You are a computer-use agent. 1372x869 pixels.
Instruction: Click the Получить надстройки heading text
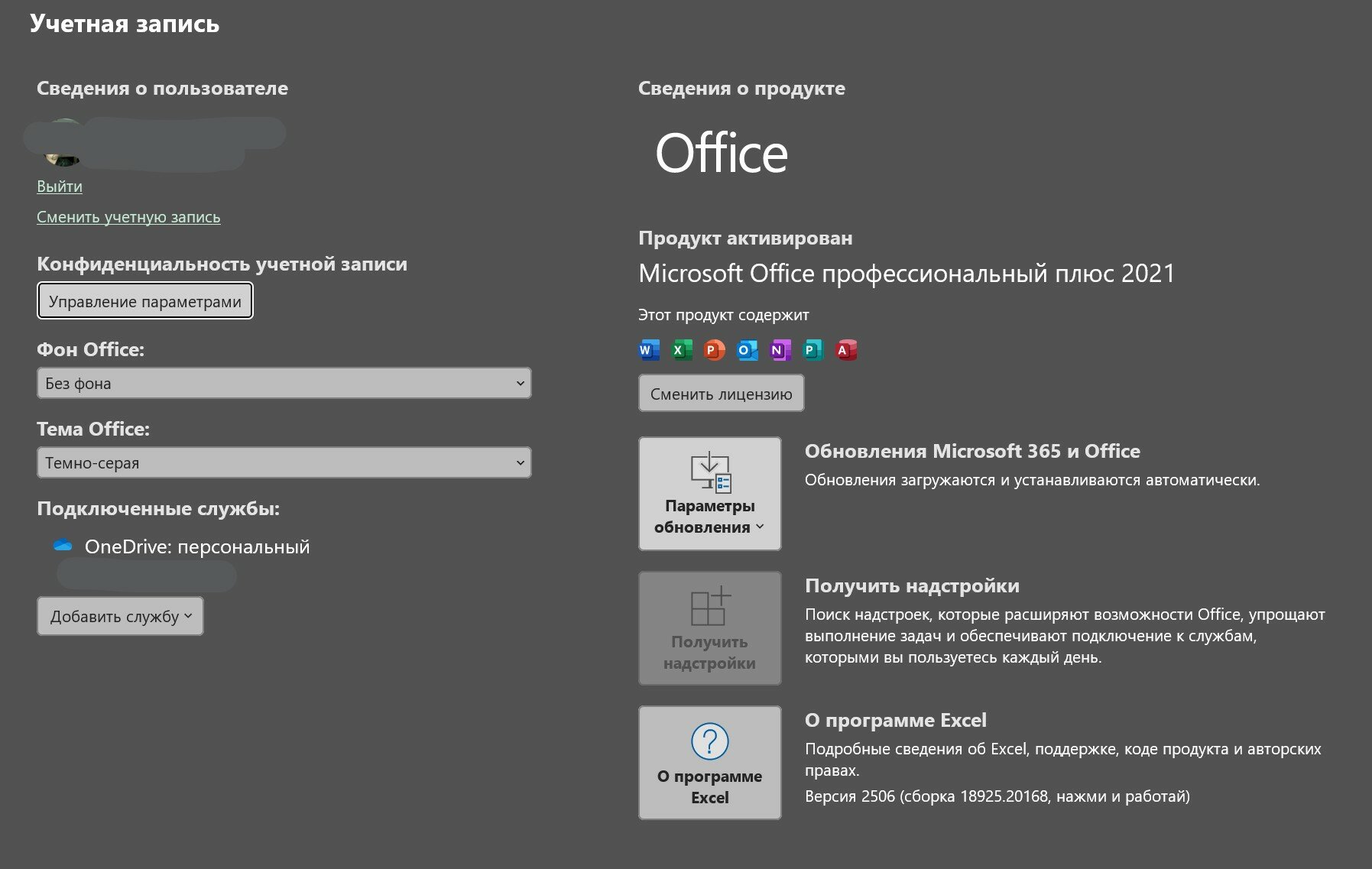tap(912, 585)
